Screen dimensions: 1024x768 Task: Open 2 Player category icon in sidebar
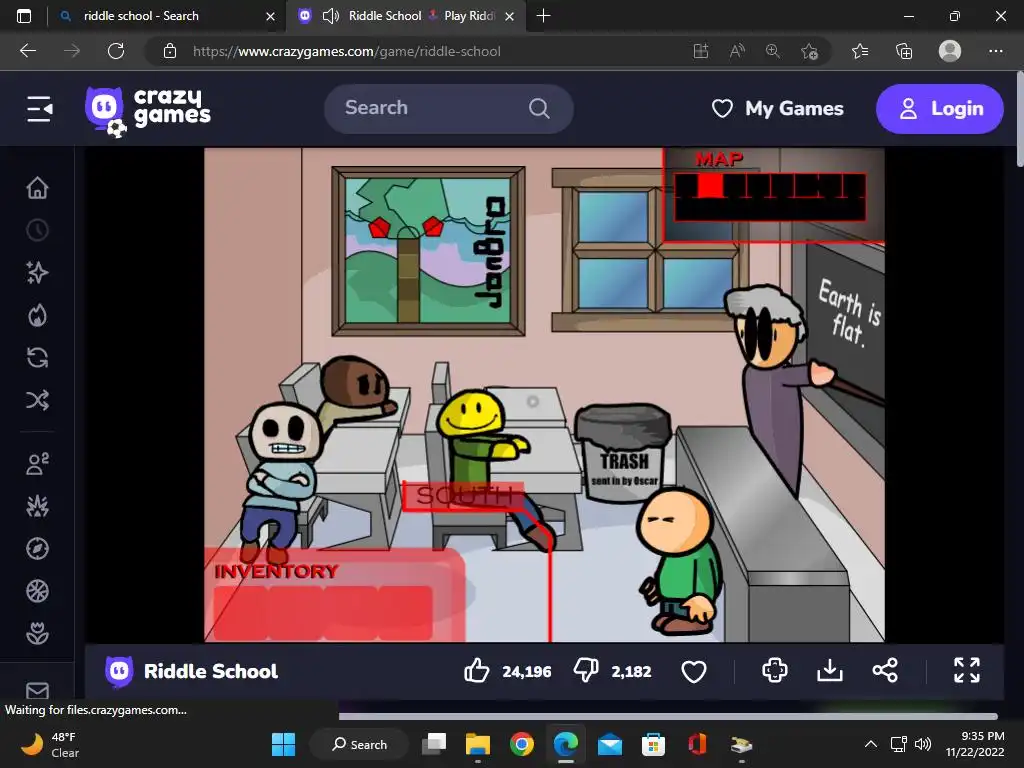[x=37, y=464]
